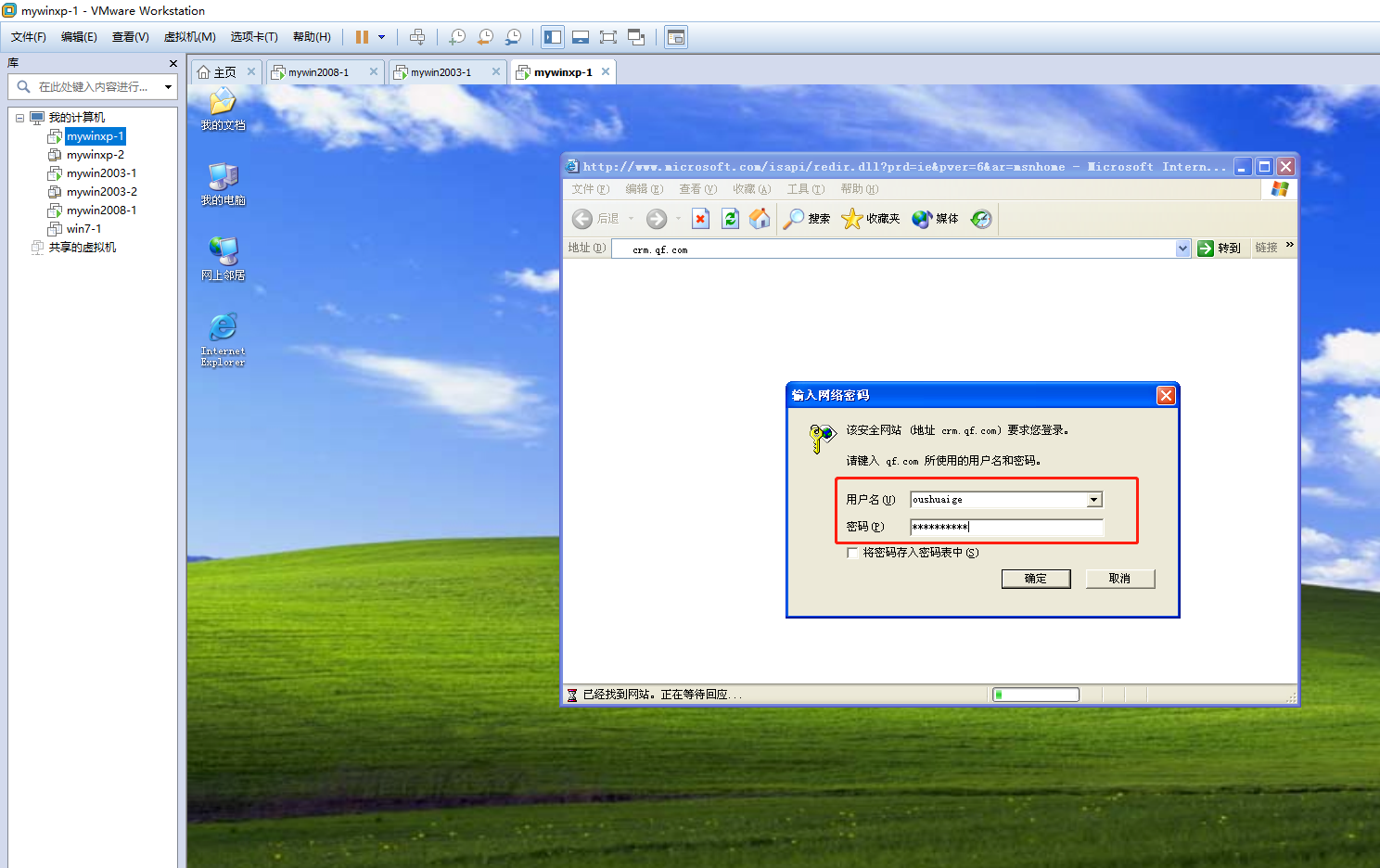The width and height of the screenshot is (1380, 868).
Task: Enter full screen mode icon
Action: pos(608,37)
